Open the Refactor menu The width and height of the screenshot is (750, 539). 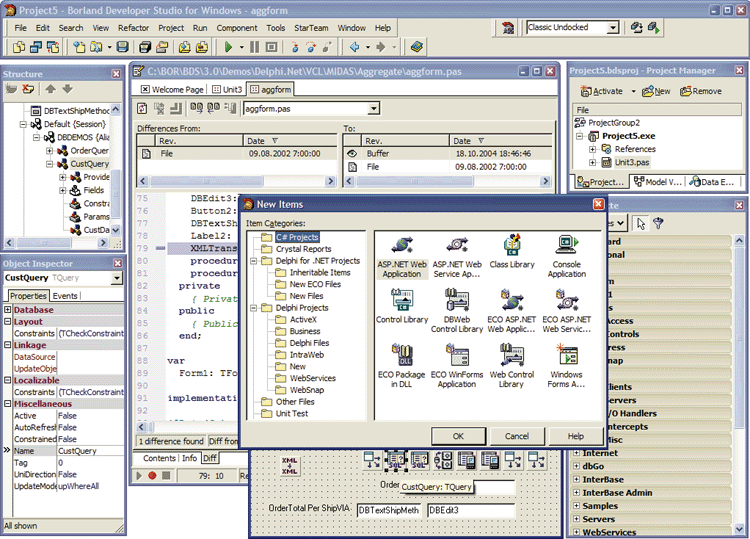click(x=133, y=28)
